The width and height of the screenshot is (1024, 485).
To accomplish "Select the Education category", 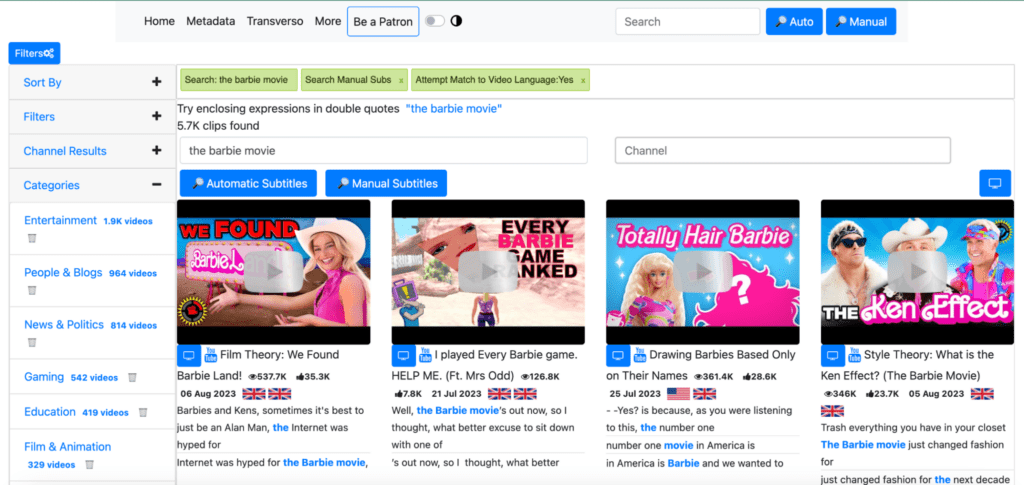I will (50, 412).
